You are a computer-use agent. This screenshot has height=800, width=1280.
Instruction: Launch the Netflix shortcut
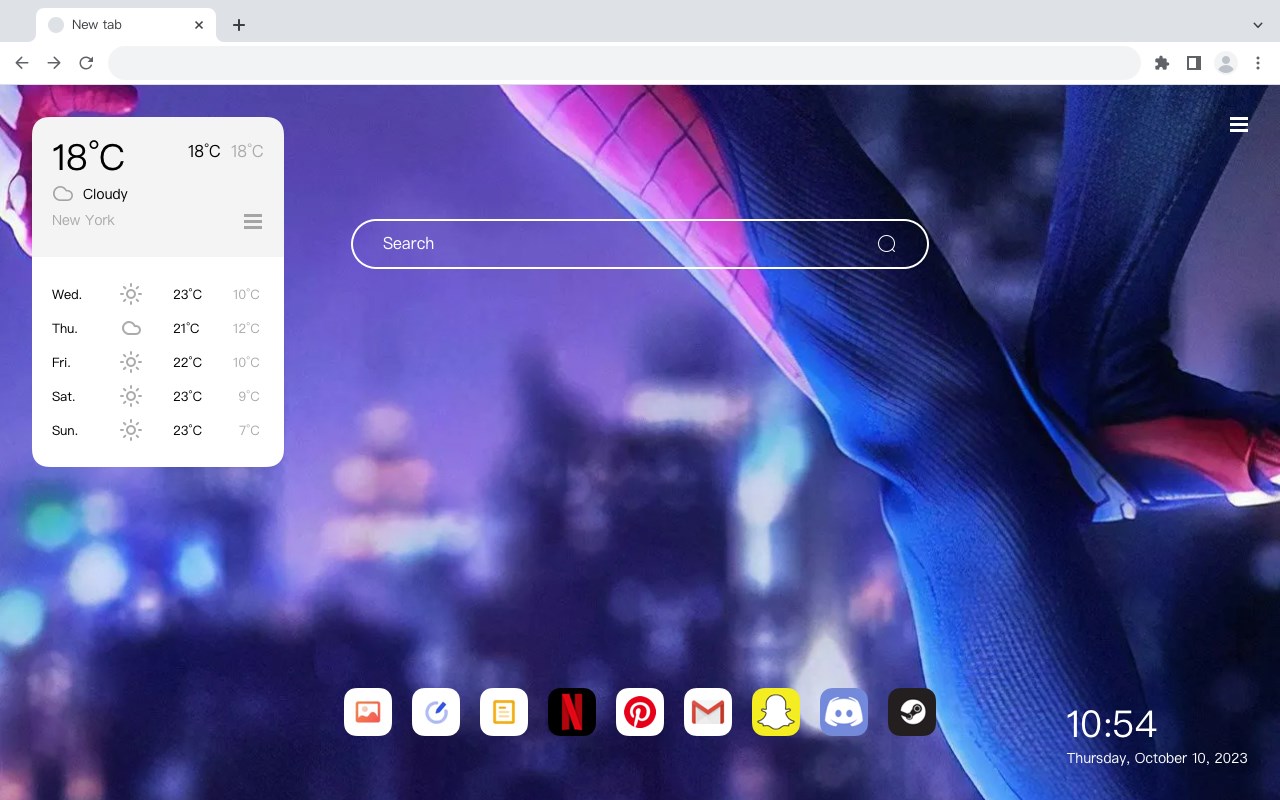coord(572,712)
